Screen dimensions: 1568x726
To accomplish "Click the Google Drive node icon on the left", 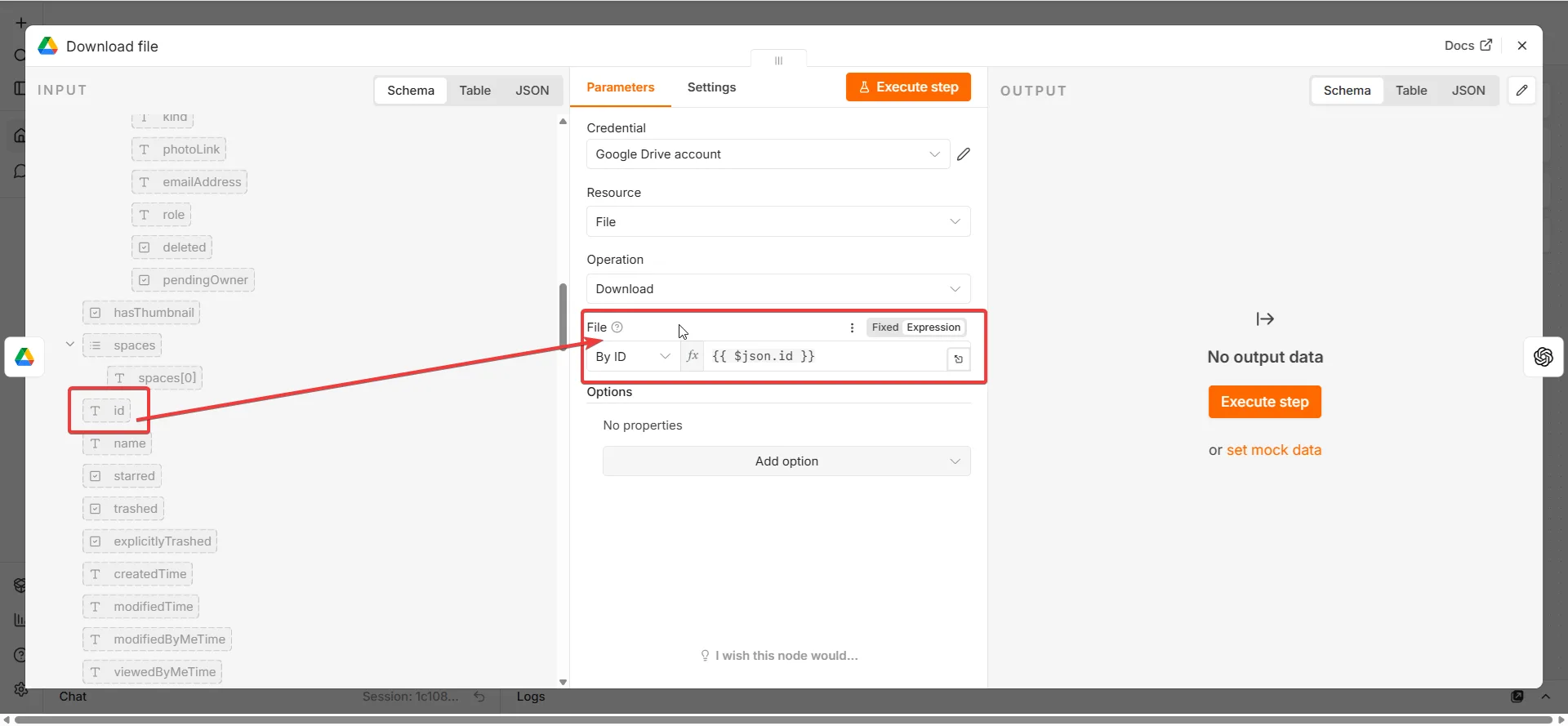I will pyautogui.click(x=24, y=357).
